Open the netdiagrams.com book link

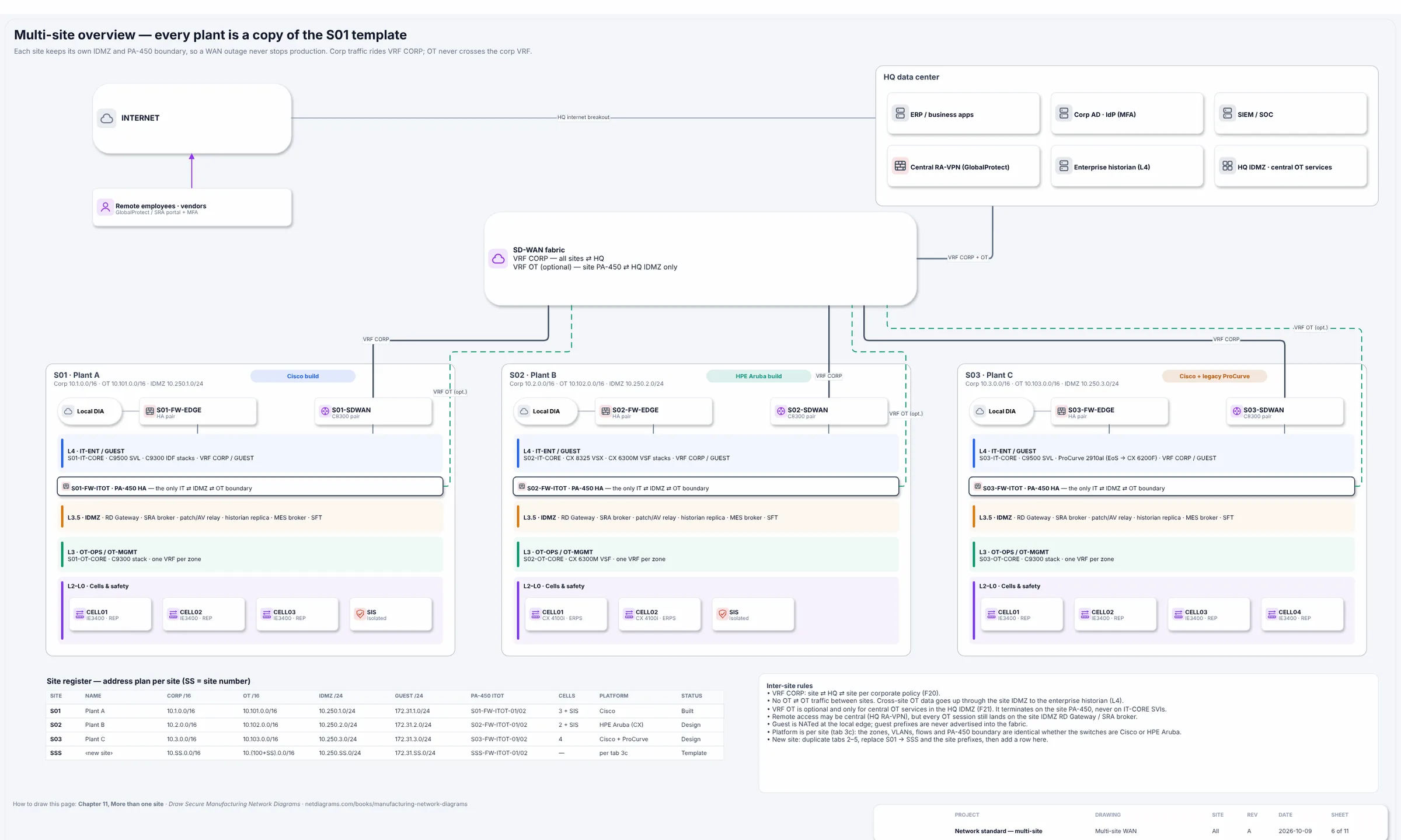click(x=386, y=804)
